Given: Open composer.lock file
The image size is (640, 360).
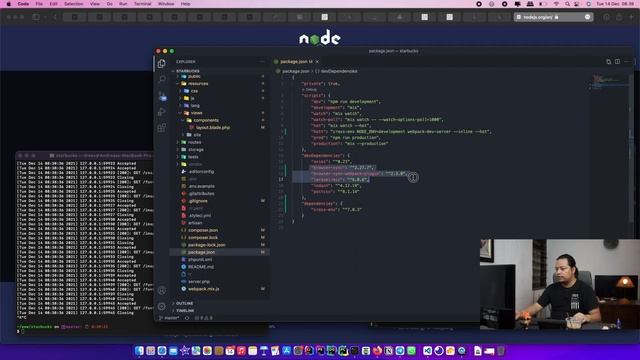Looking at the screenshot, I should coord(203,238).
